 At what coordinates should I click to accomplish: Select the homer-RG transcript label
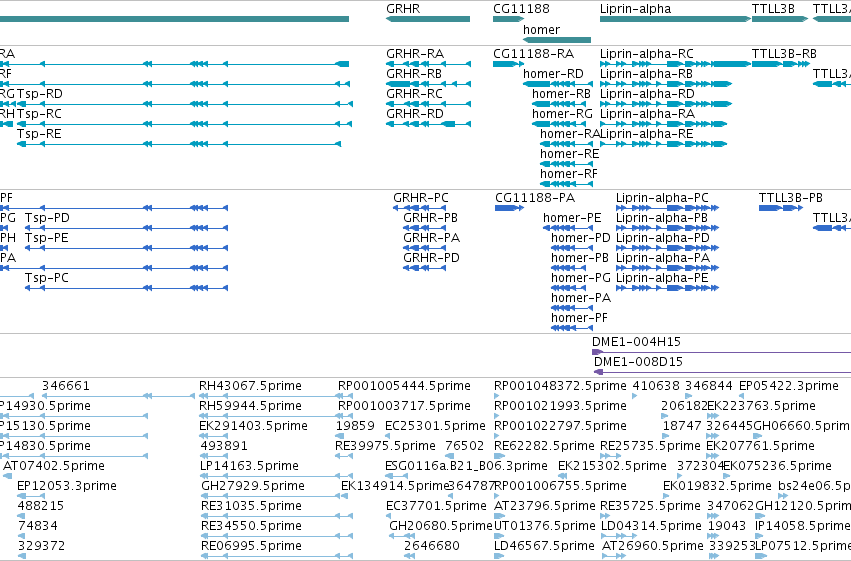(x=562, y=114)
